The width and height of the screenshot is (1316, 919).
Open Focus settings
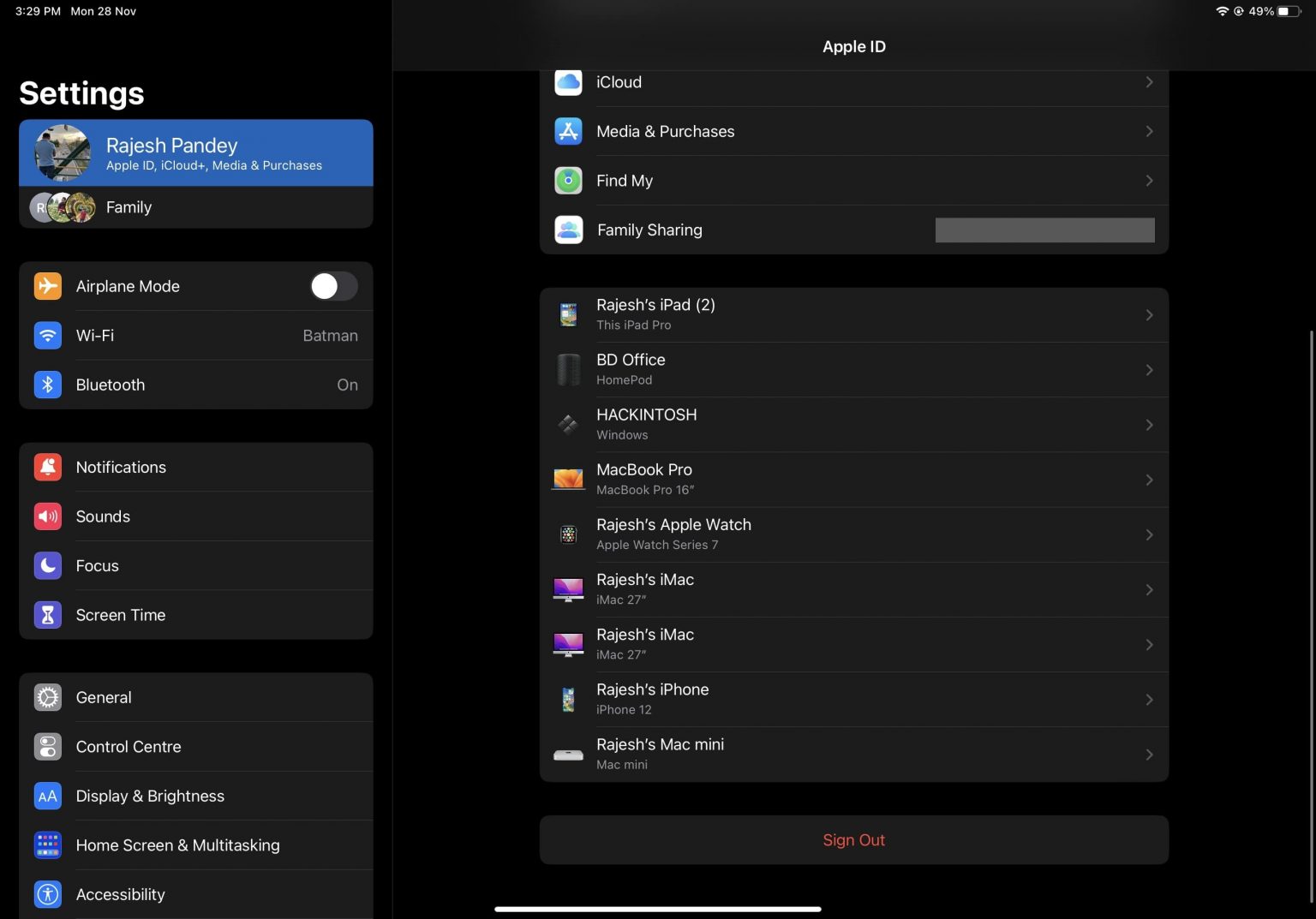click(196, 565)
